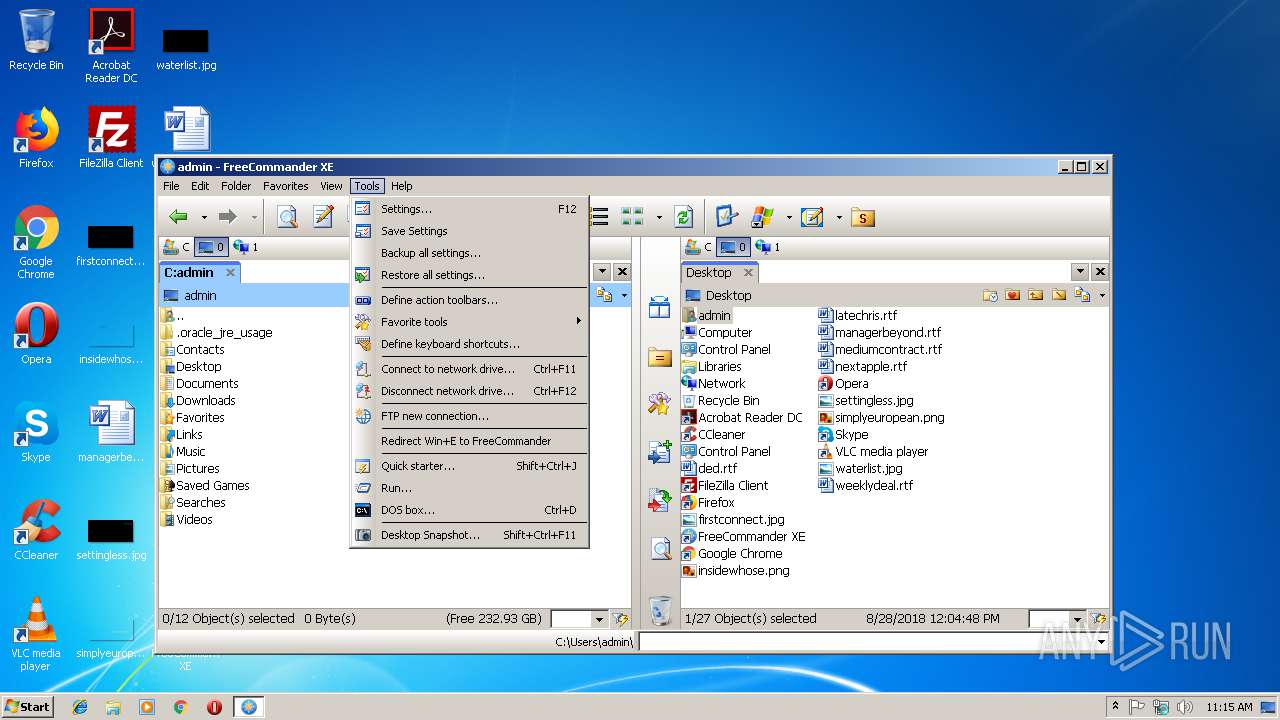Open the Favorites menu in menu bar
This screenshot has width=1280, height=720.
coord(286,186)
